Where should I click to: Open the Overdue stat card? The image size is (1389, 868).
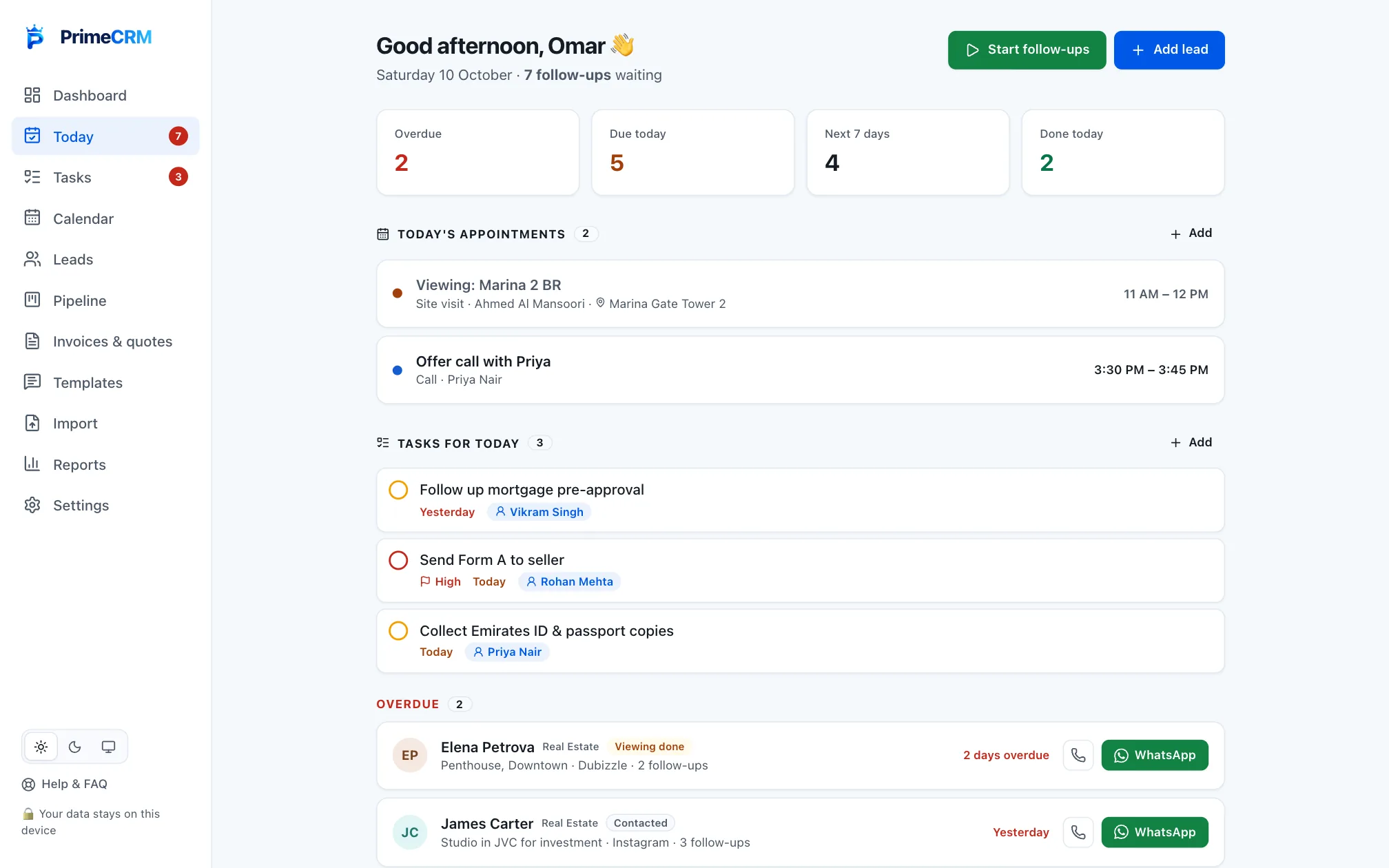477,152
